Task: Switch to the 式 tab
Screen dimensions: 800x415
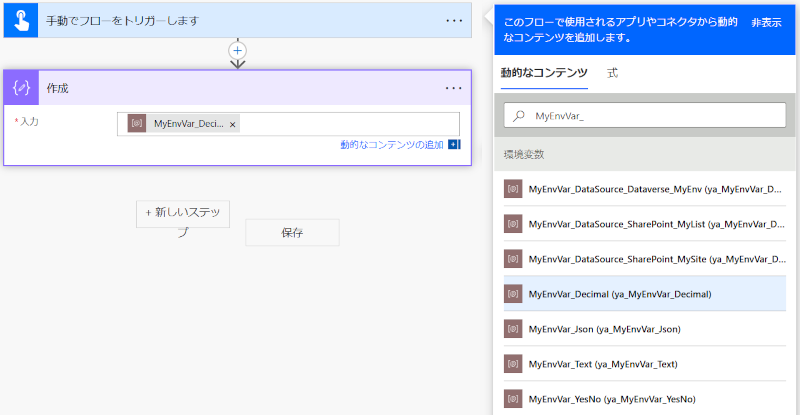Action: [x=613, y=73]
